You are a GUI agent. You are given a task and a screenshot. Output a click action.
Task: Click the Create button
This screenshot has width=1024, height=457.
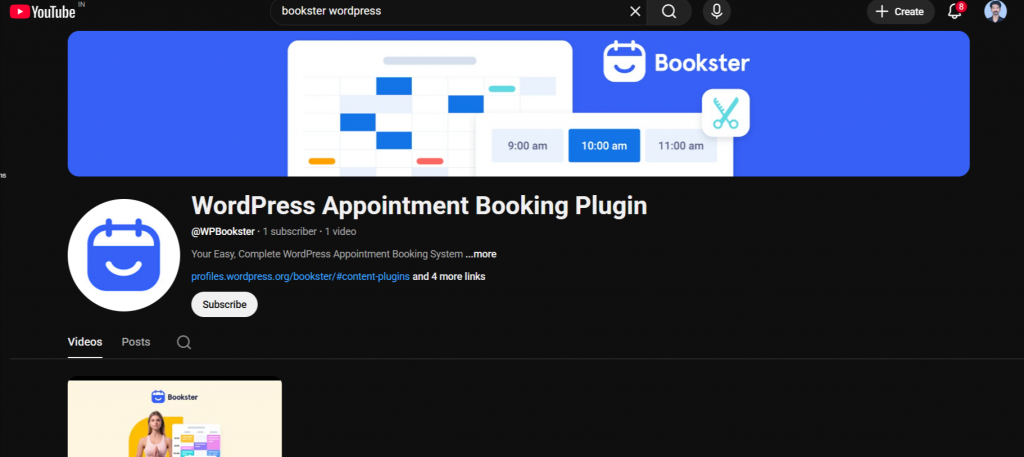(x=900, y=12)
